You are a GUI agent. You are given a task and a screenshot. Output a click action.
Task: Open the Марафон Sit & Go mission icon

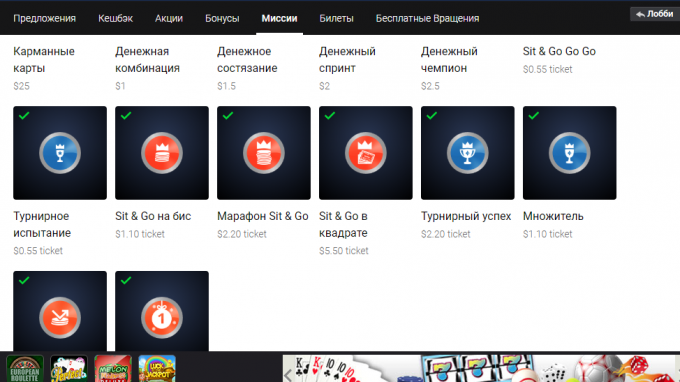pos(264,153)
